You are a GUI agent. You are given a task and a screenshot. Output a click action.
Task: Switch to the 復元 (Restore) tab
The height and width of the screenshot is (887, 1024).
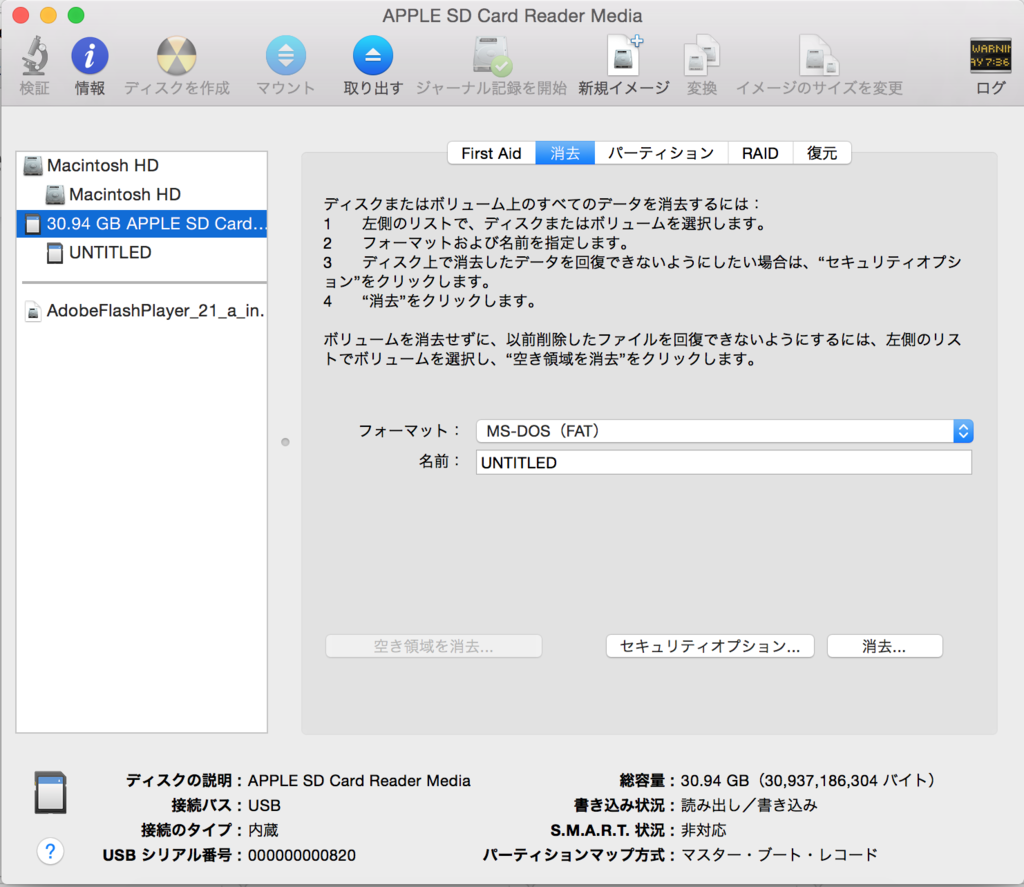click(x=822, y=153)
